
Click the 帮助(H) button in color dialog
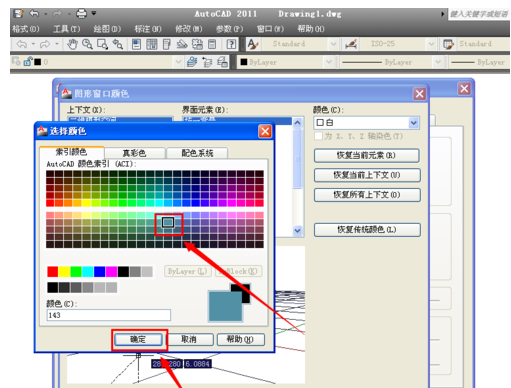pos(241,339)
